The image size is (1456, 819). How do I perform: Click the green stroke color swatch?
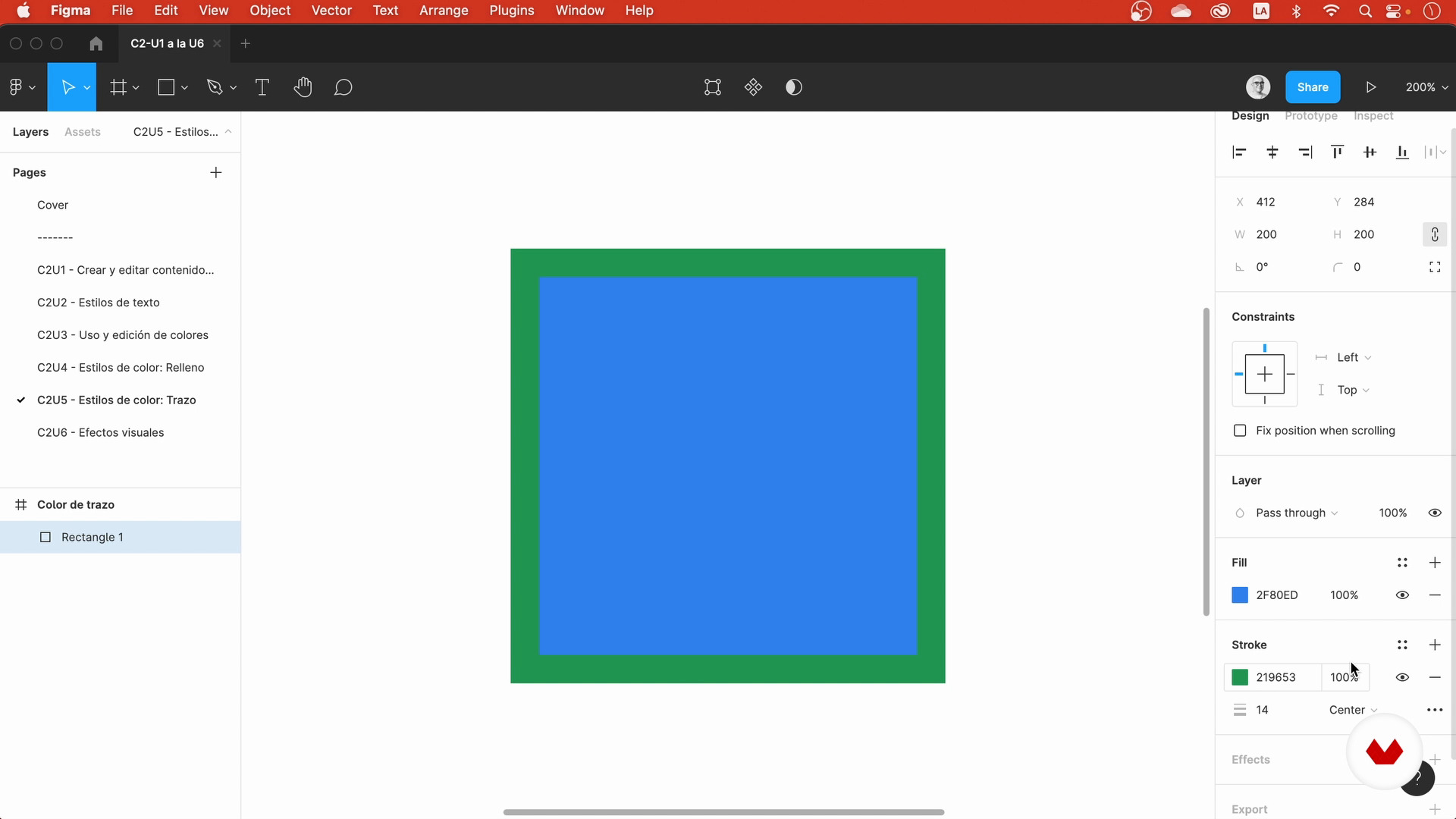pos(1240,677)
